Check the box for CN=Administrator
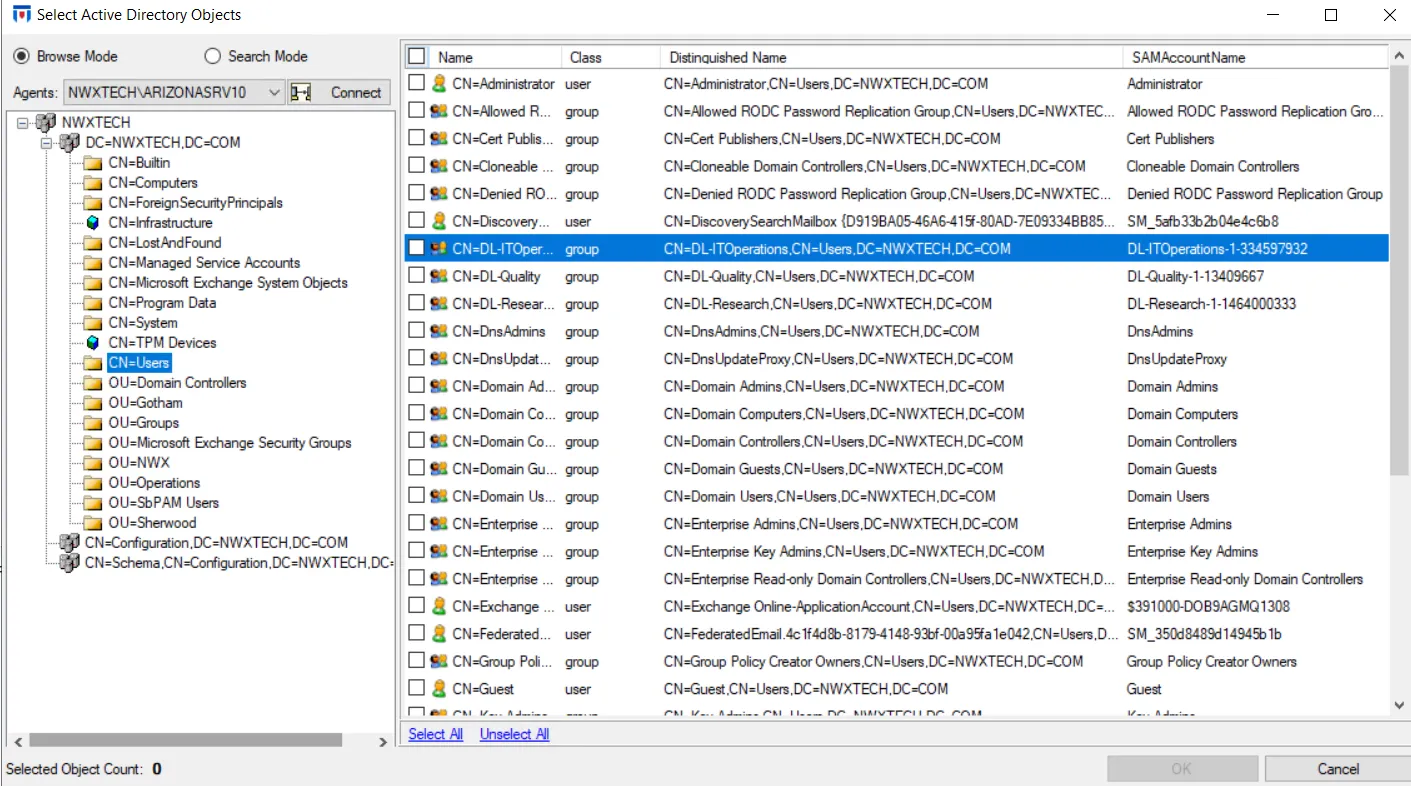 [416, 84]
